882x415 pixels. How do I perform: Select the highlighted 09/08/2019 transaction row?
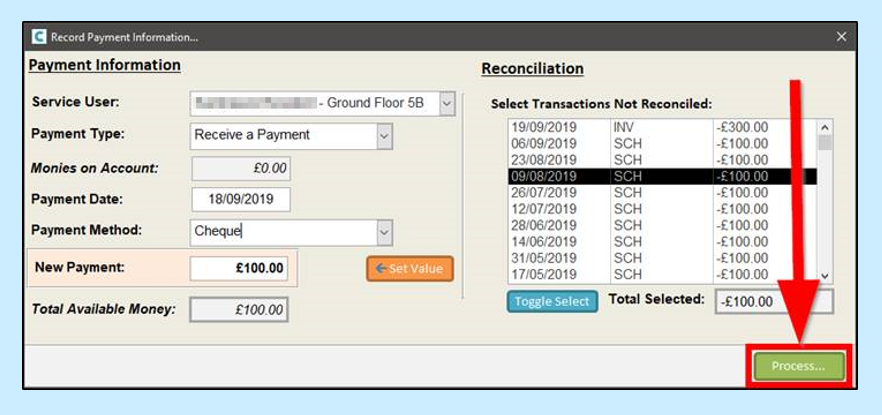pyautogui.click(x=662, y=177)
